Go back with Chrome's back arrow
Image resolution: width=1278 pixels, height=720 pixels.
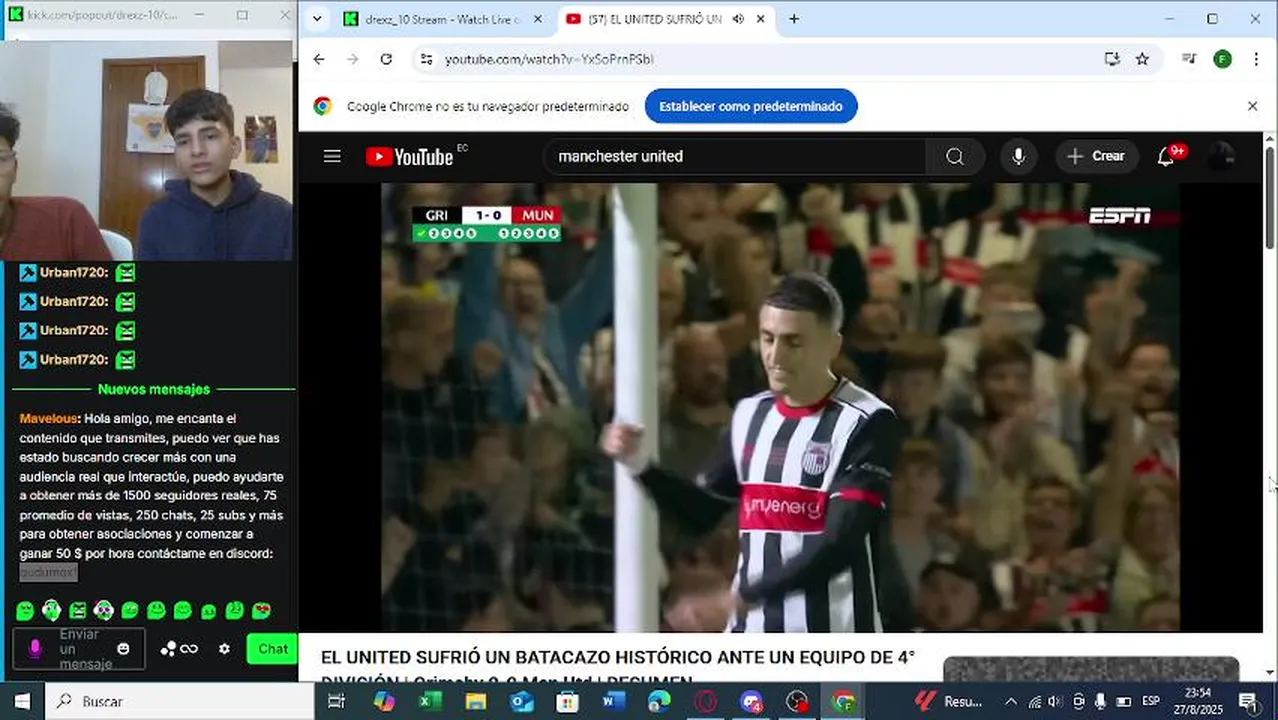(319, 59)
